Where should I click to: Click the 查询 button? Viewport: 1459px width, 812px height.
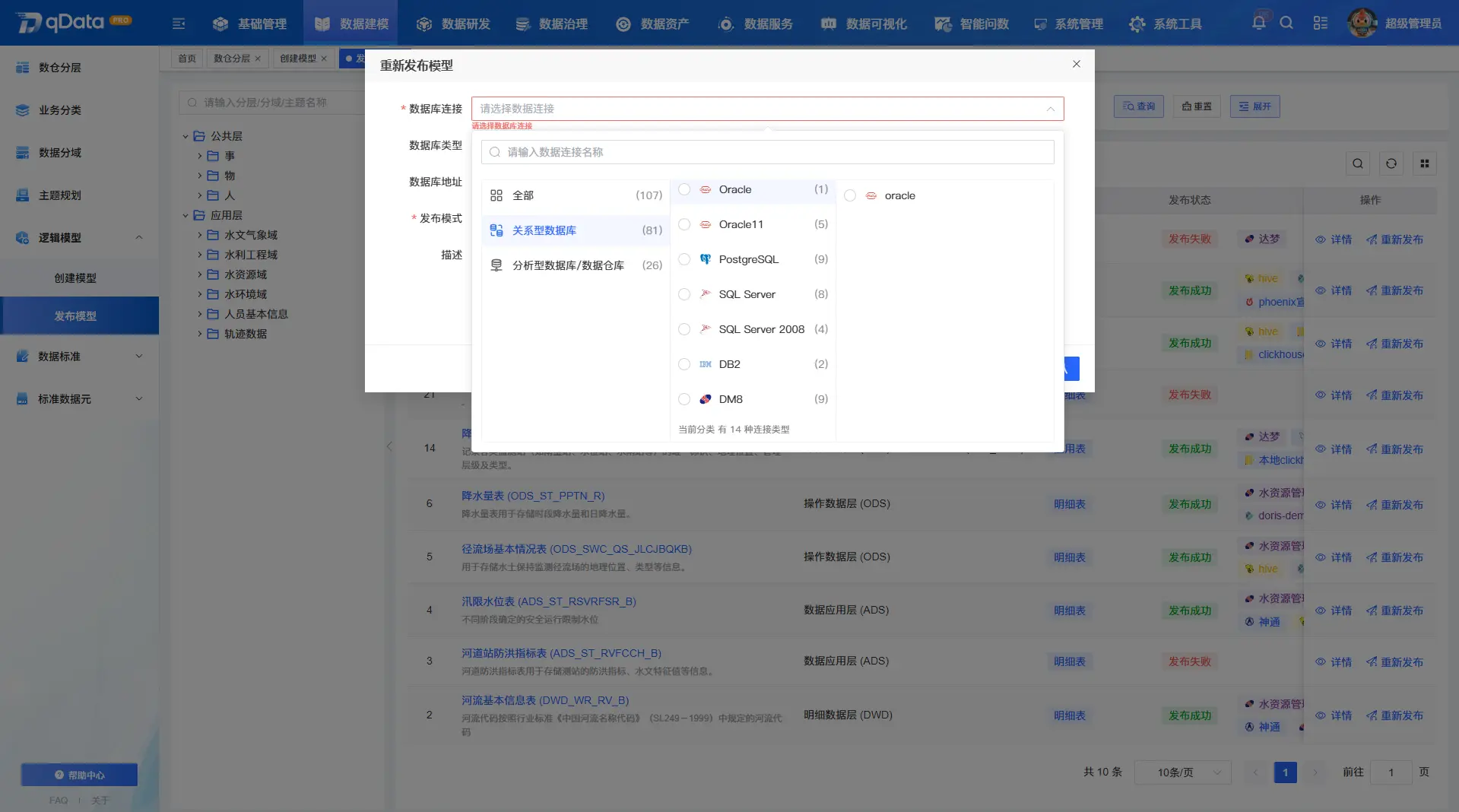(1139, 106)
